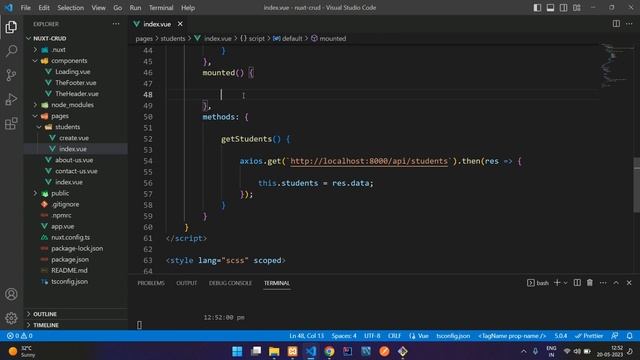Open the Terminal menu
The height and width of the screenshot is (360, 640).
click(161, 8)
